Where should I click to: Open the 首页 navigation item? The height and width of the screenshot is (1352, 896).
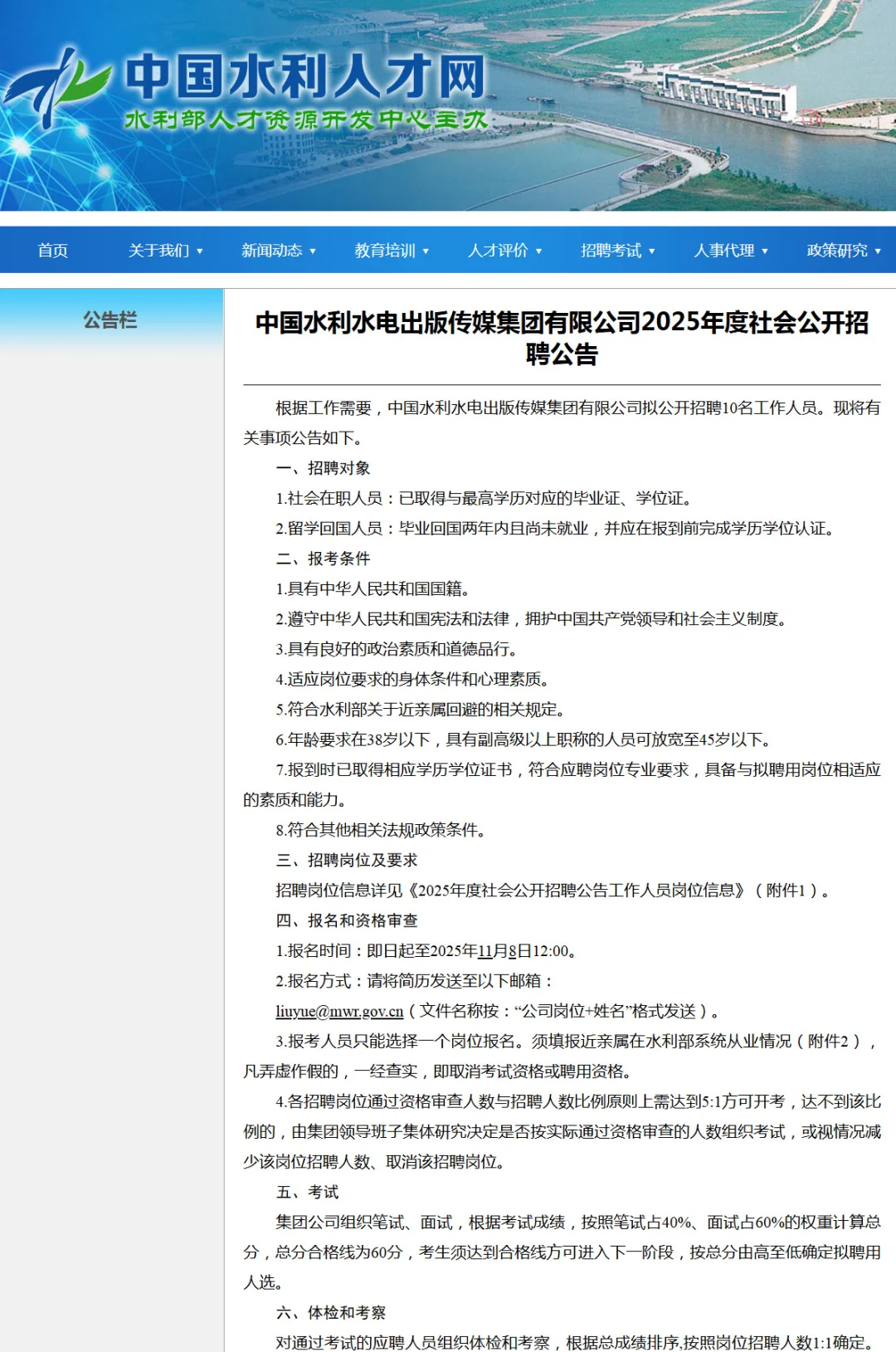coord(53,251)
